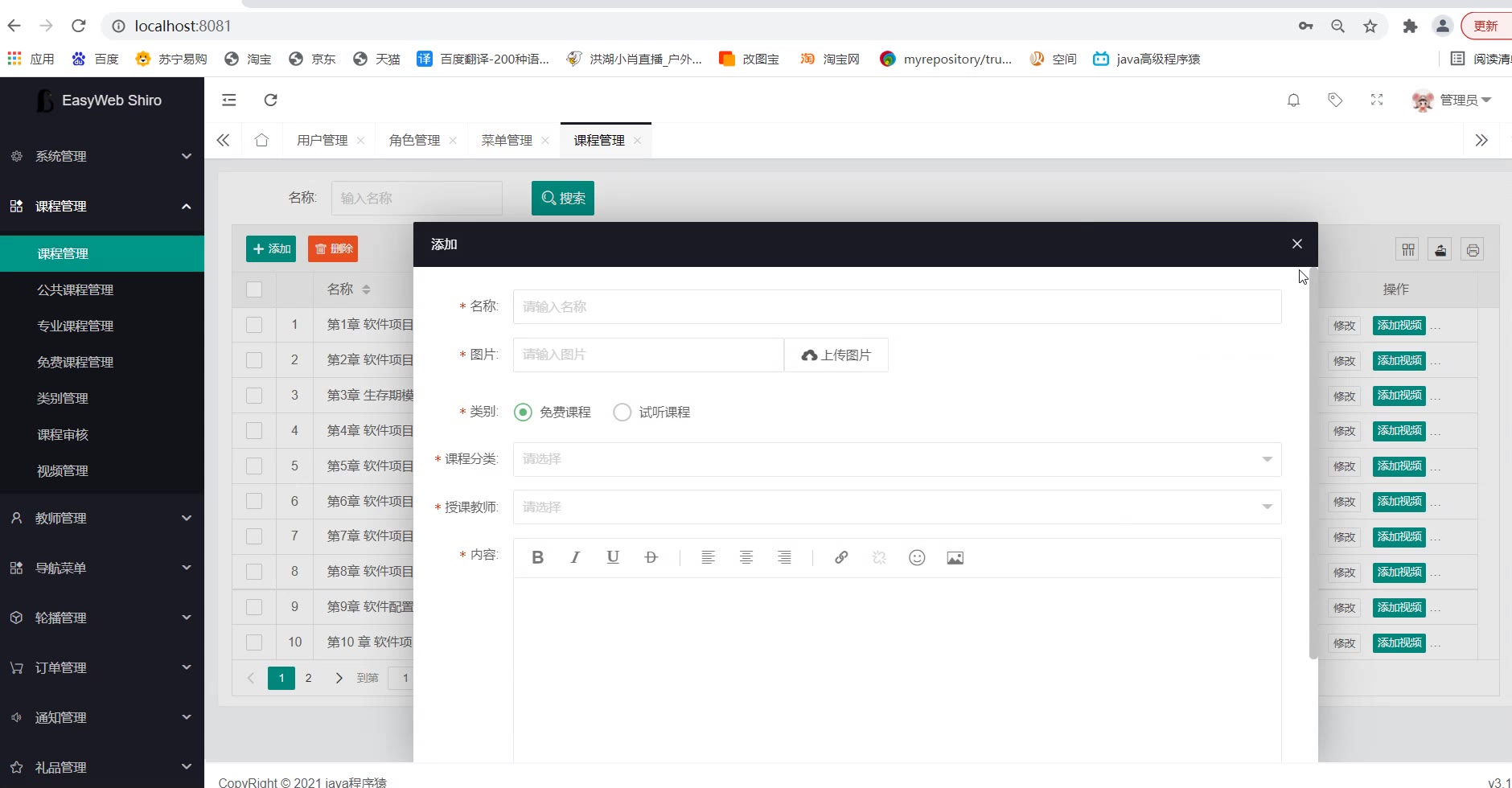Open 授课教师 dropdown

tap(897, 507)
